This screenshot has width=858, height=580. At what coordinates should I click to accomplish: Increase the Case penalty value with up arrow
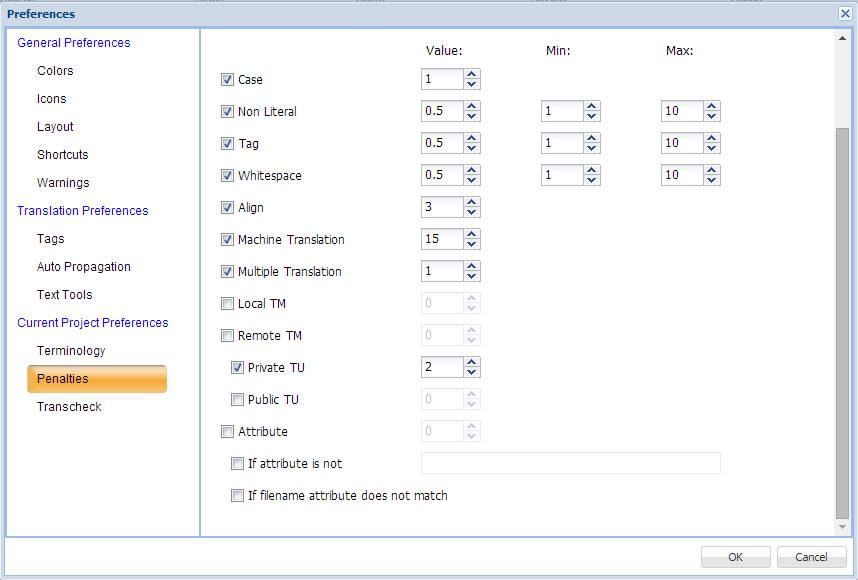[471, 74]
